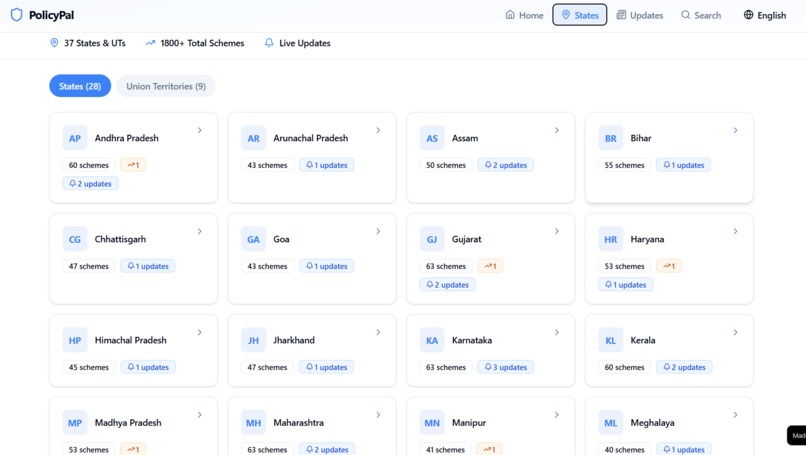Click the PolicyPal shield logo icon
Image resolution: width=806 pixels, height=455 pixels.
pyautogui.click(x=16, y=15)
